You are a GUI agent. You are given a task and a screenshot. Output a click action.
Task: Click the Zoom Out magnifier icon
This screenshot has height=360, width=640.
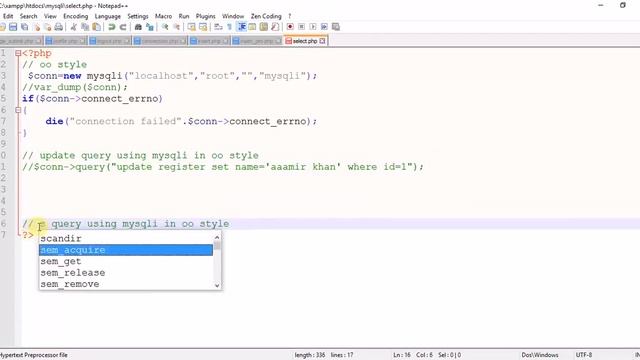[x=176, y=27]
